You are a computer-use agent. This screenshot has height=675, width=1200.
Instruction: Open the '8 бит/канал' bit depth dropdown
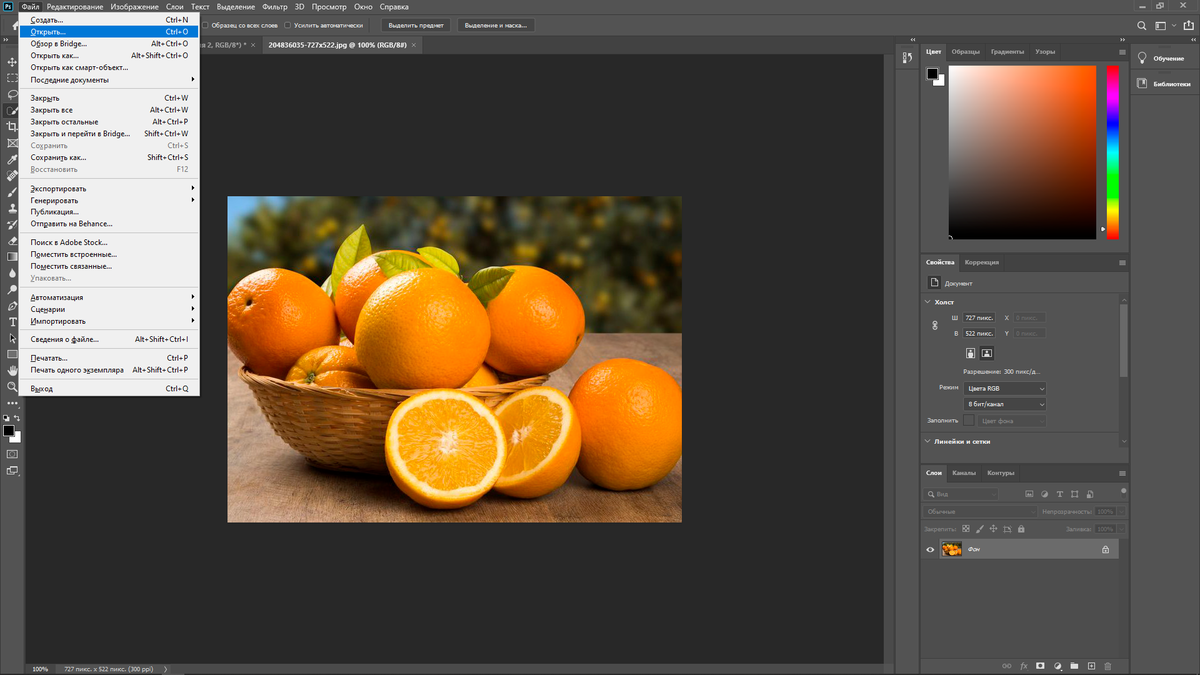coord(1004,404)
